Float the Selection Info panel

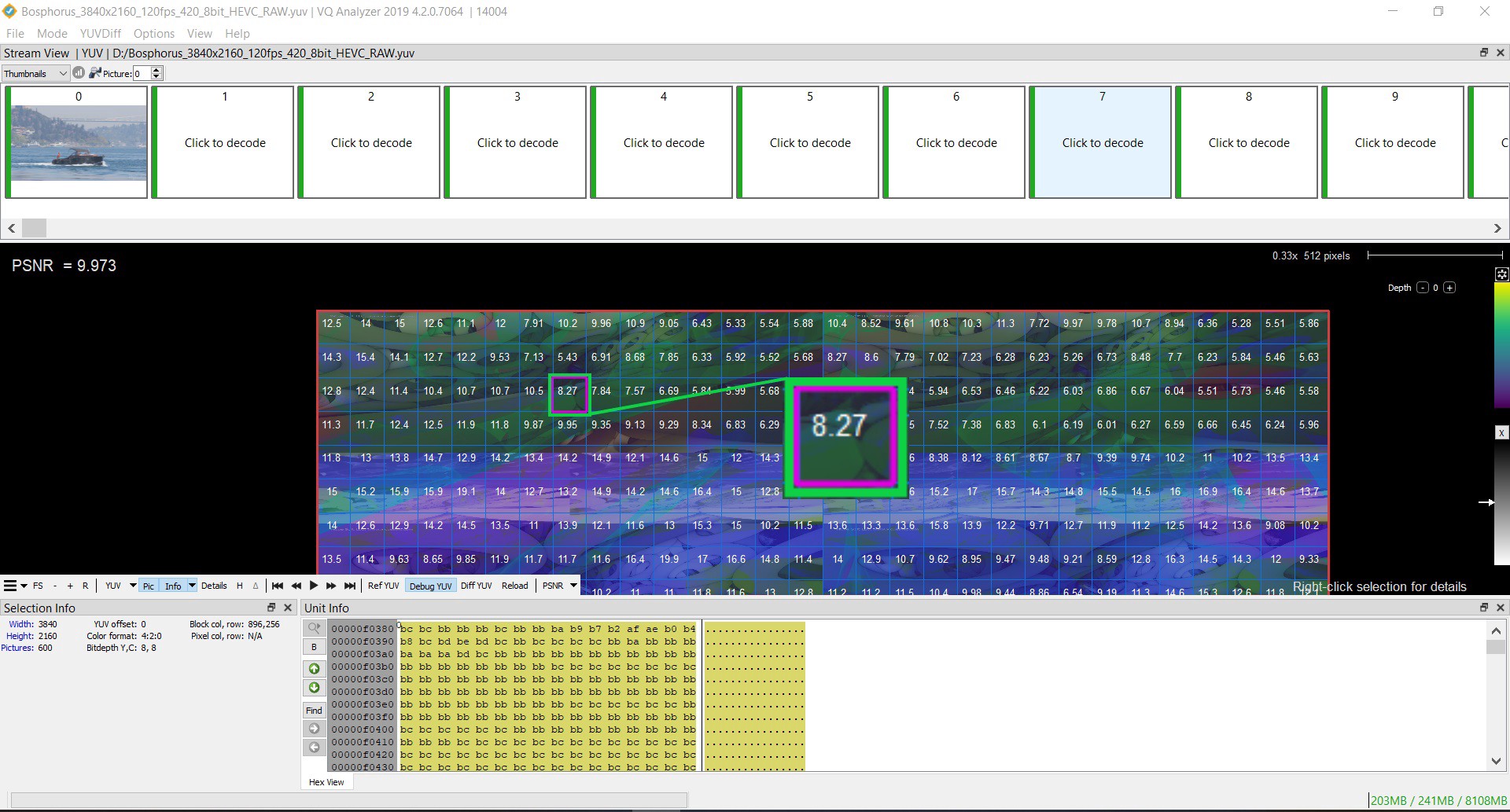point(271,608)
